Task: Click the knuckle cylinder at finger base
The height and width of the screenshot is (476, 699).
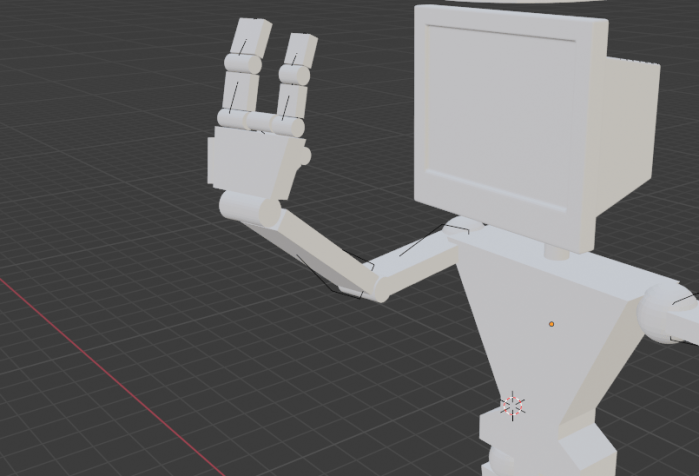Action: pyautogui.click(x=262, y=123)
